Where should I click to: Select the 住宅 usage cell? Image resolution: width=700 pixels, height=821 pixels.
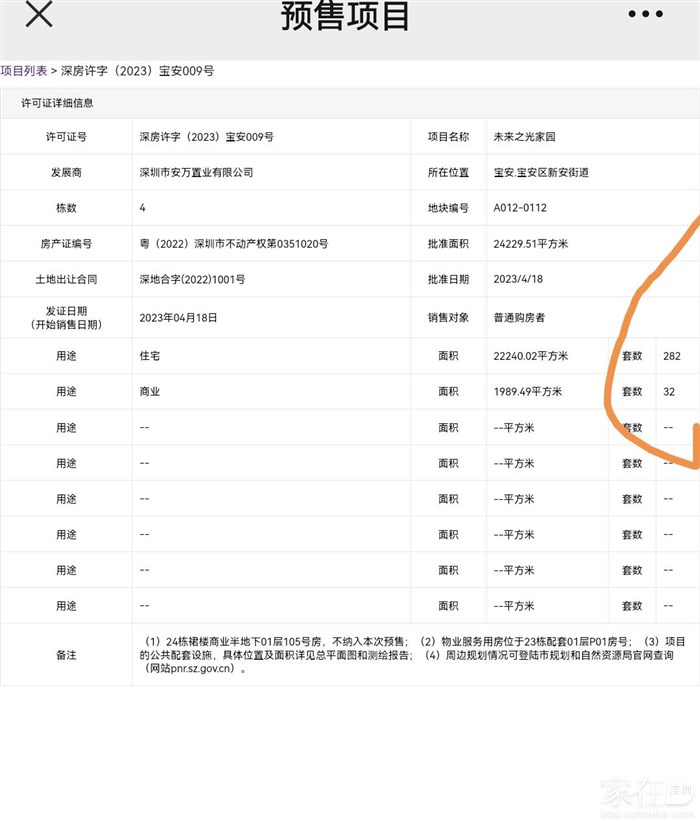150,356
